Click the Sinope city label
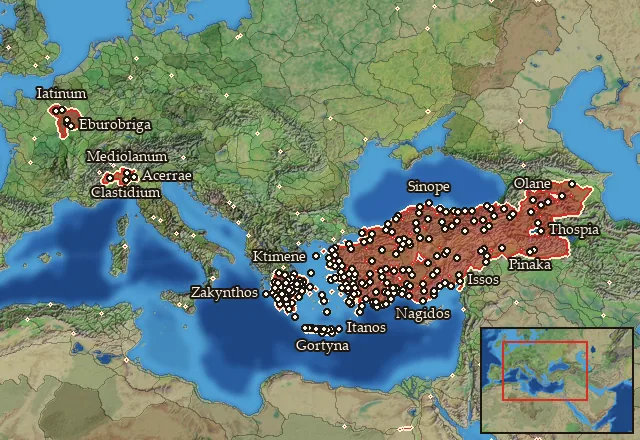Image resolution: width=640 pixels, height=440 pixels. [429, 187]
